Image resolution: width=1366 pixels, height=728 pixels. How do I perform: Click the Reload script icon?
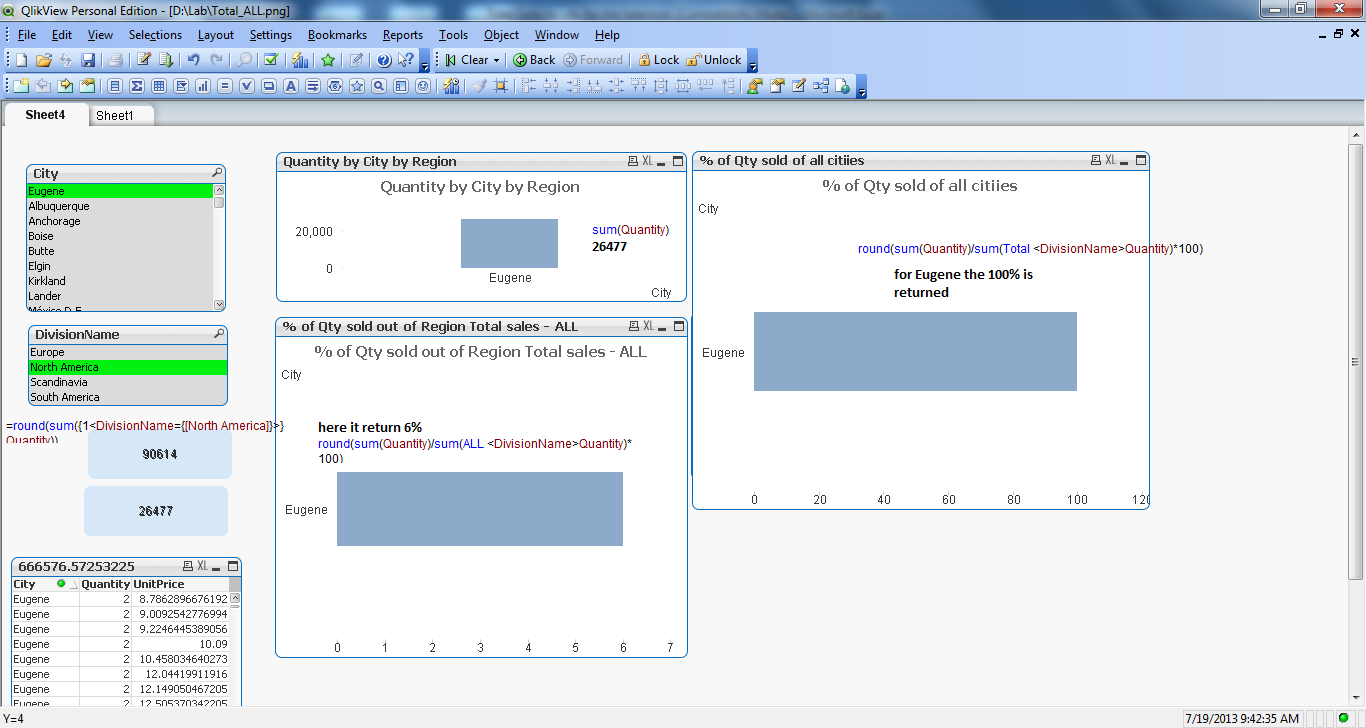[166, 60]
